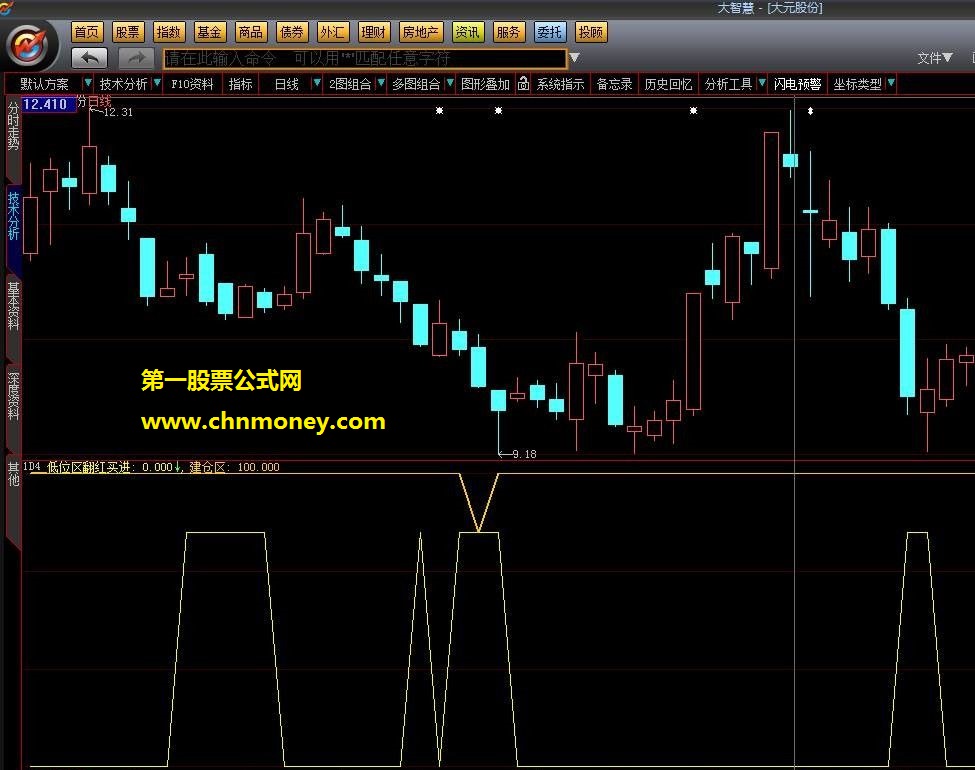
Task: Click the diamond marker near the crosshair
Action: [x=810, y=111]
